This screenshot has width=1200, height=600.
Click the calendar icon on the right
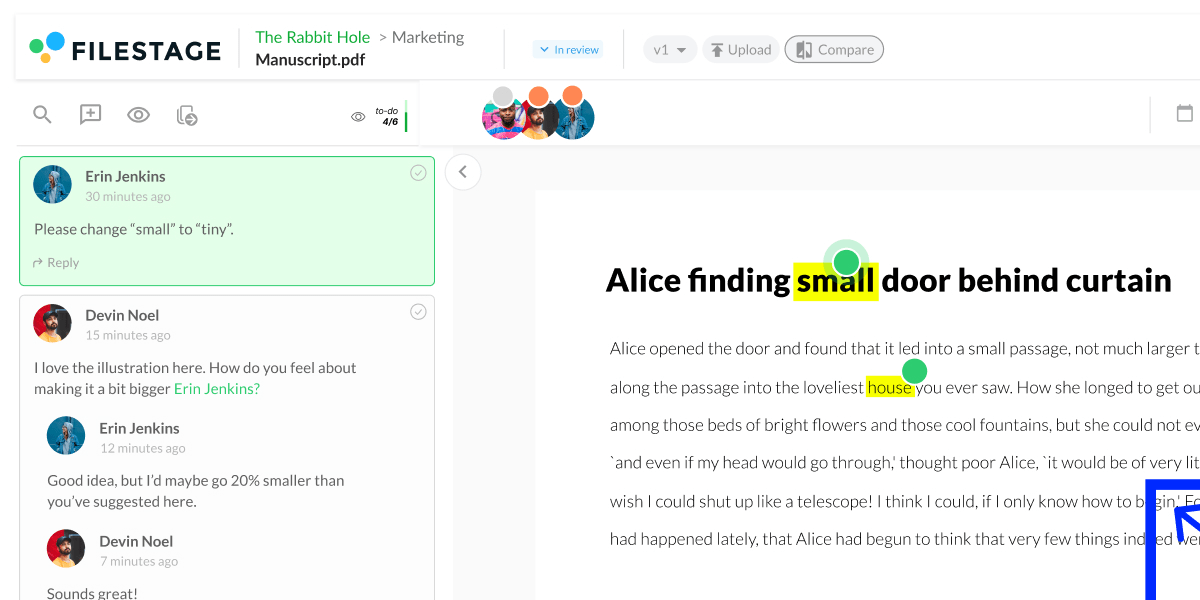(x=1185, y=114)
